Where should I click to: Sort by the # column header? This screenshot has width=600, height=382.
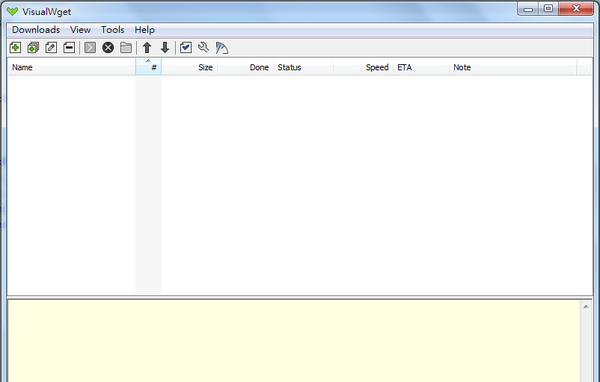148,67
